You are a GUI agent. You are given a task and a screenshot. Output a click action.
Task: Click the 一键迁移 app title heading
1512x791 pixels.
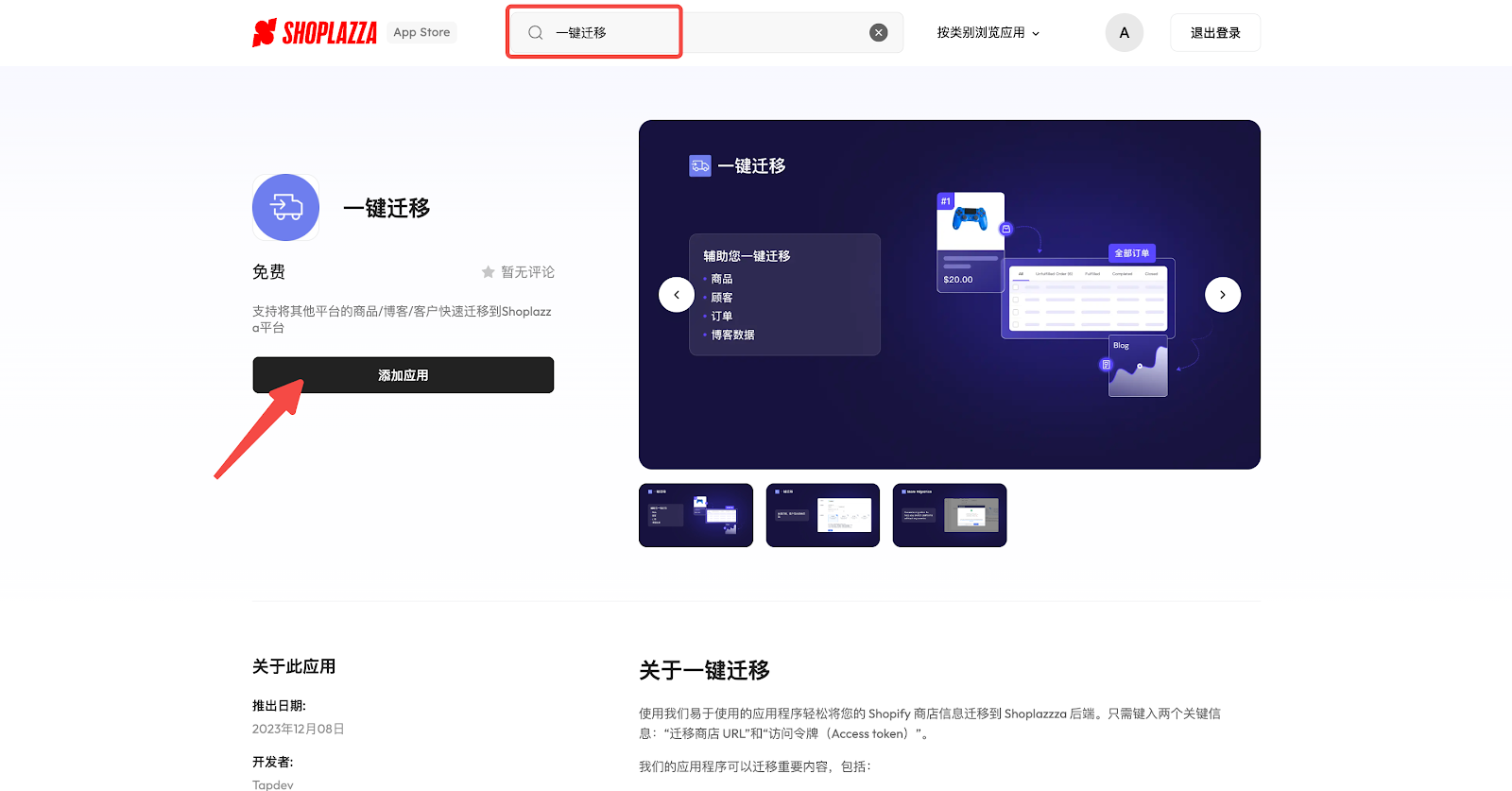pyautogui.click(x=387, y=208)
